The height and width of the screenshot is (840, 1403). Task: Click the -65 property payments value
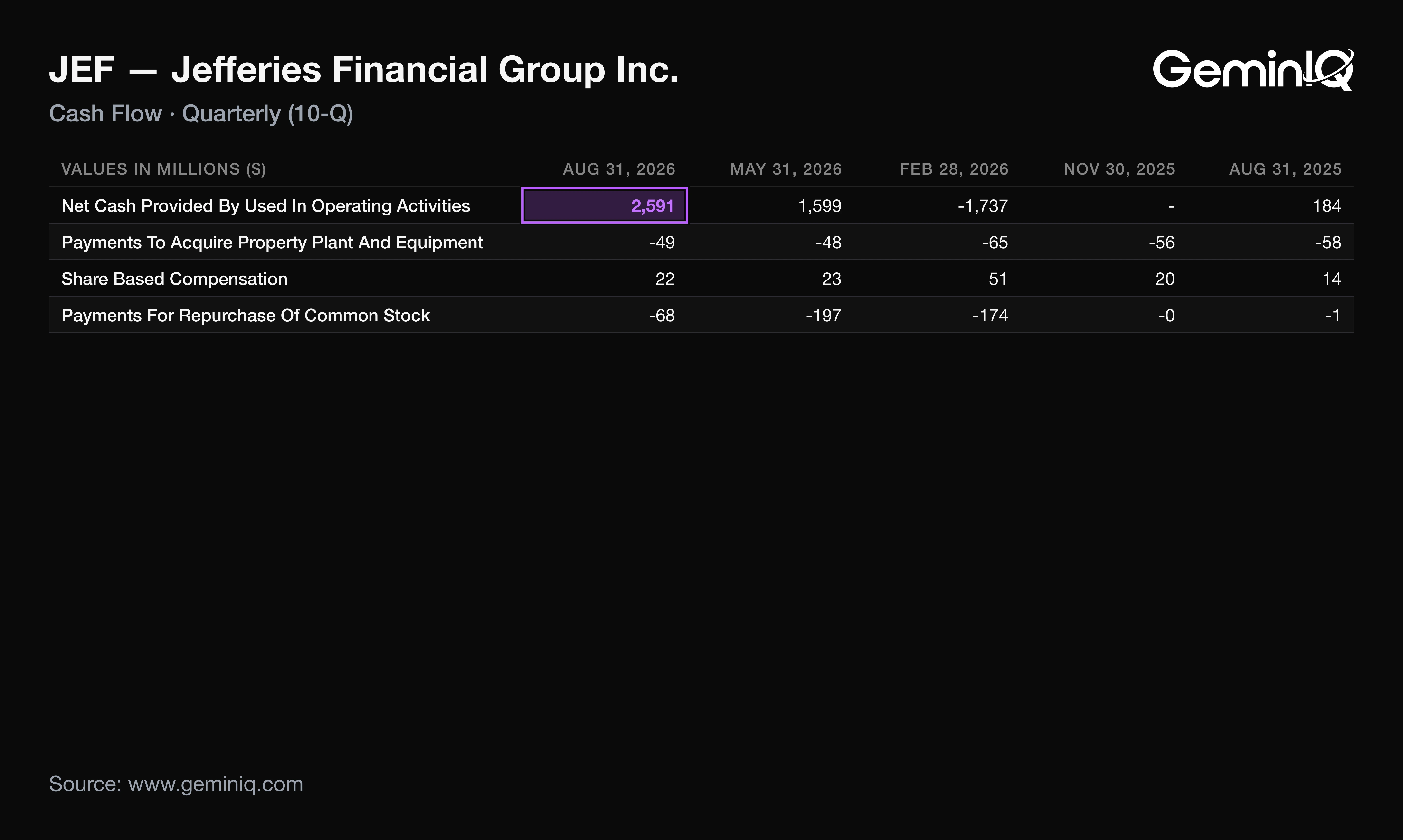995,242
